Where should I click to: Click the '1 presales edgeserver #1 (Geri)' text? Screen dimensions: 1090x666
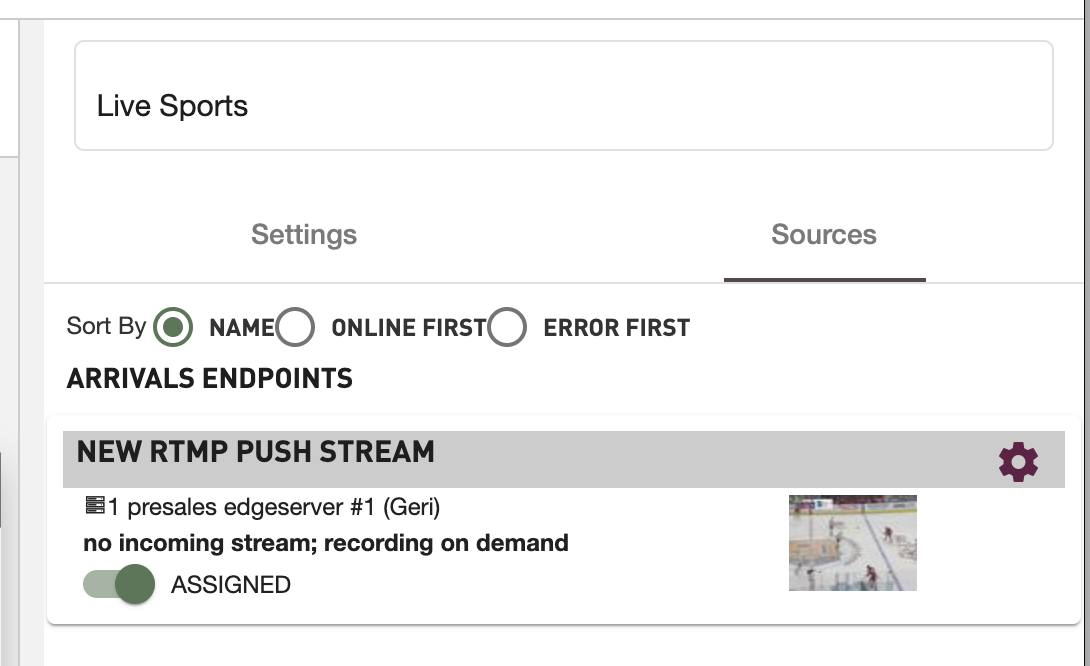[x=274, y=507]
